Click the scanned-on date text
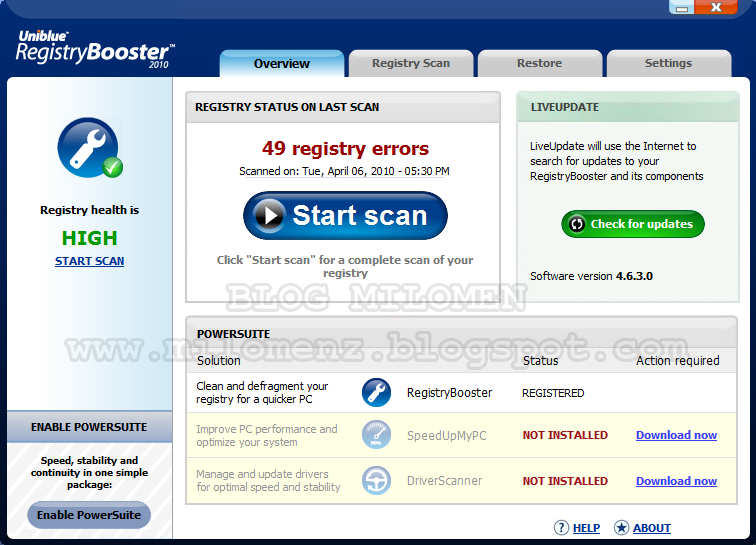This screenshot has width=756, height=545. 344,171
